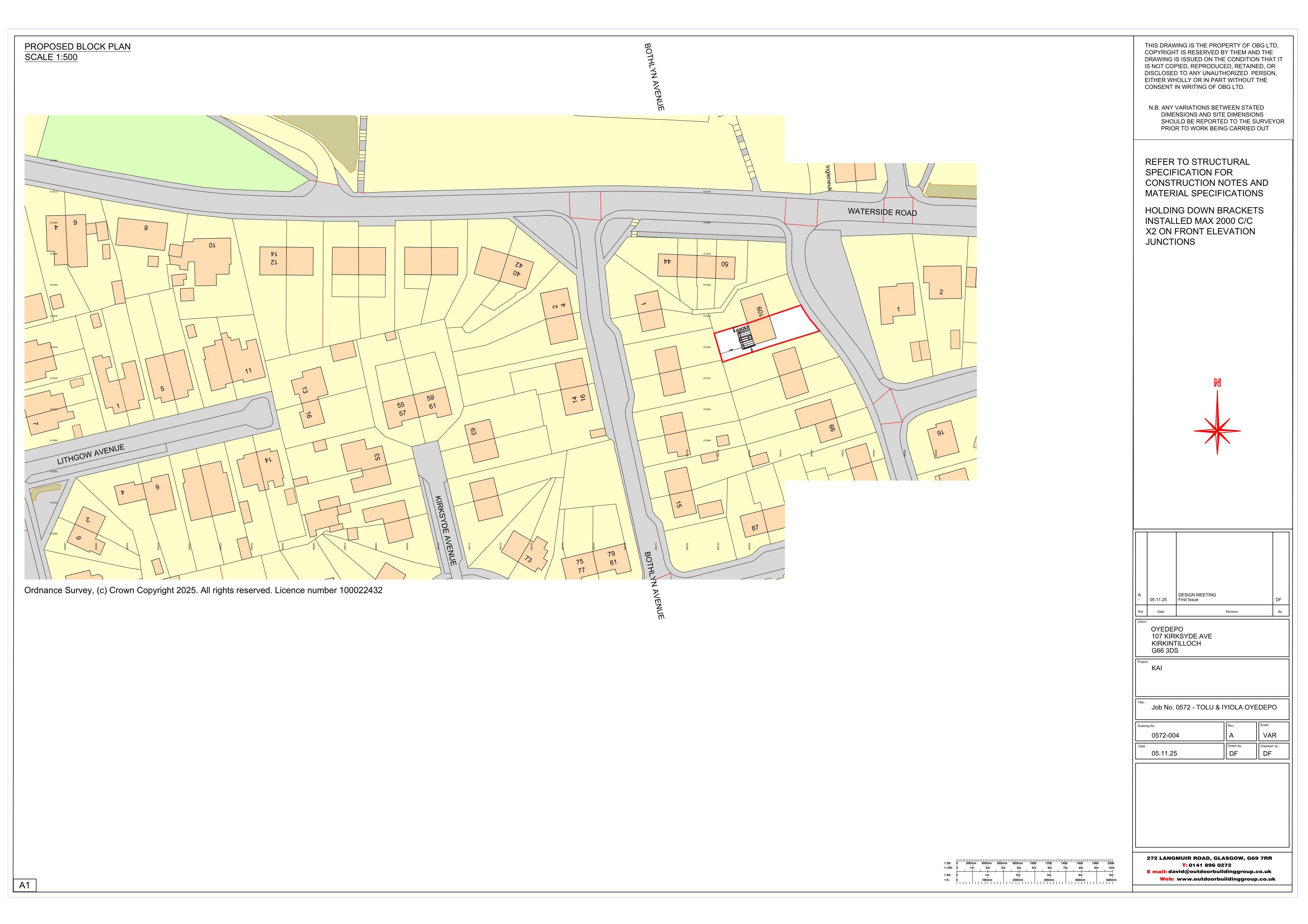Select the red-outlined site boundary on the map

(x=767, y=333)
